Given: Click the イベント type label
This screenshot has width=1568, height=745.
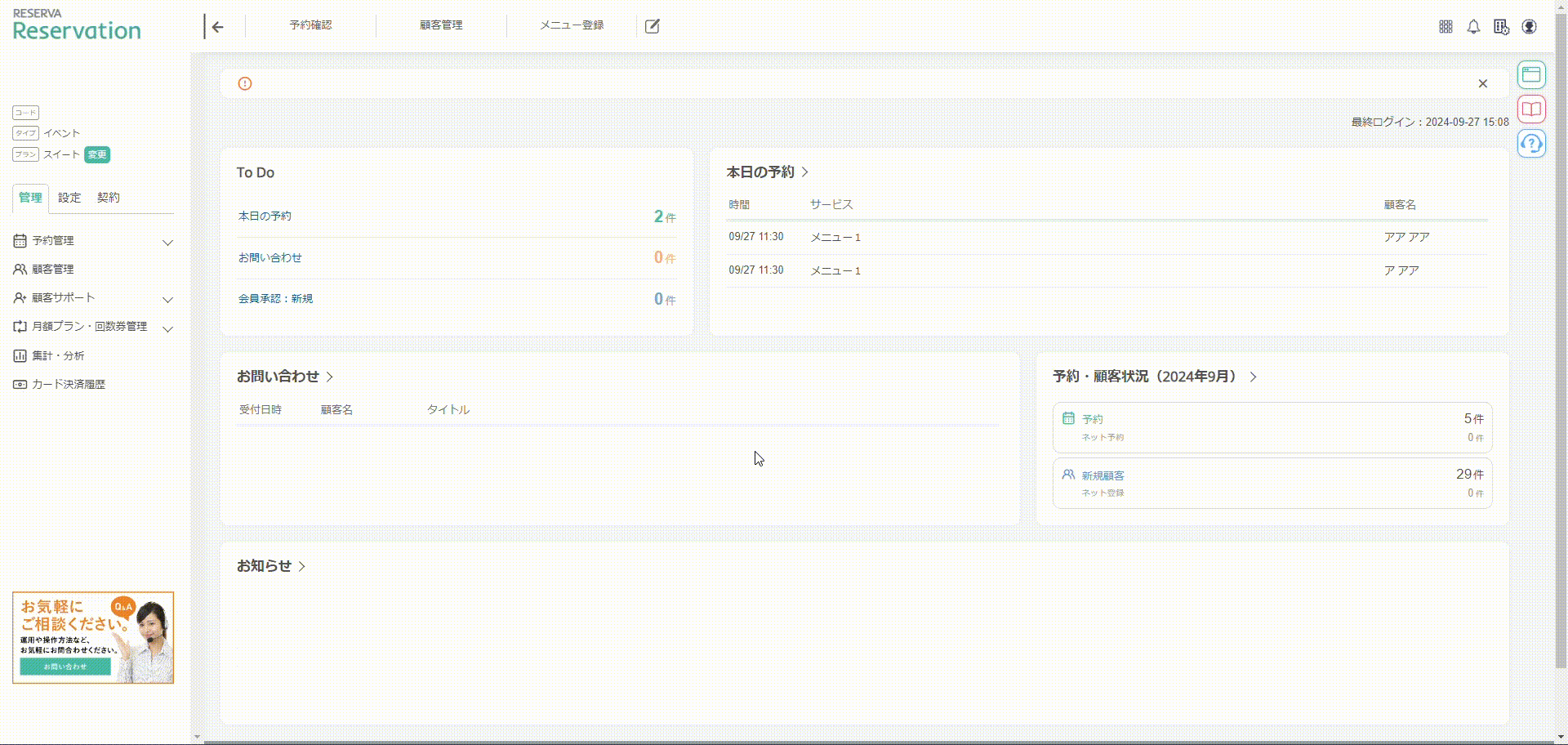Looking at the screenshot, I should pos(62,133).
